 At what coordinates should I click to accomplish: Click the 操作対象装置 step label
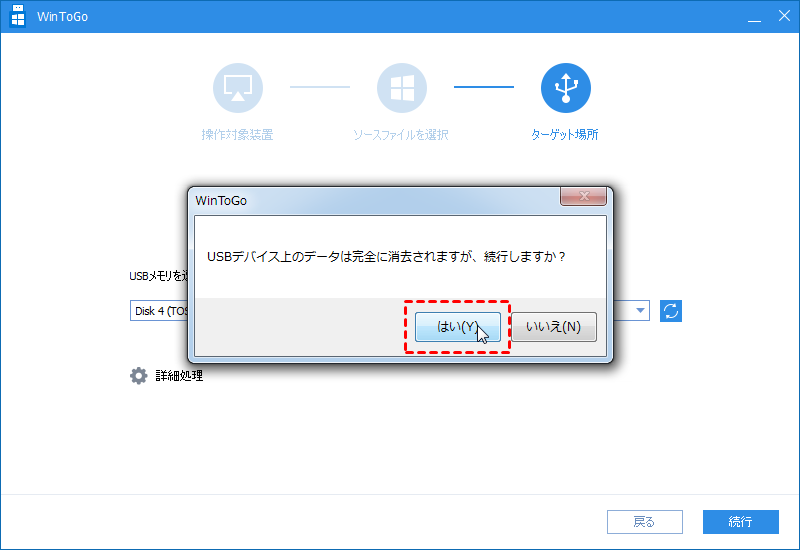(x=238, y=135)
